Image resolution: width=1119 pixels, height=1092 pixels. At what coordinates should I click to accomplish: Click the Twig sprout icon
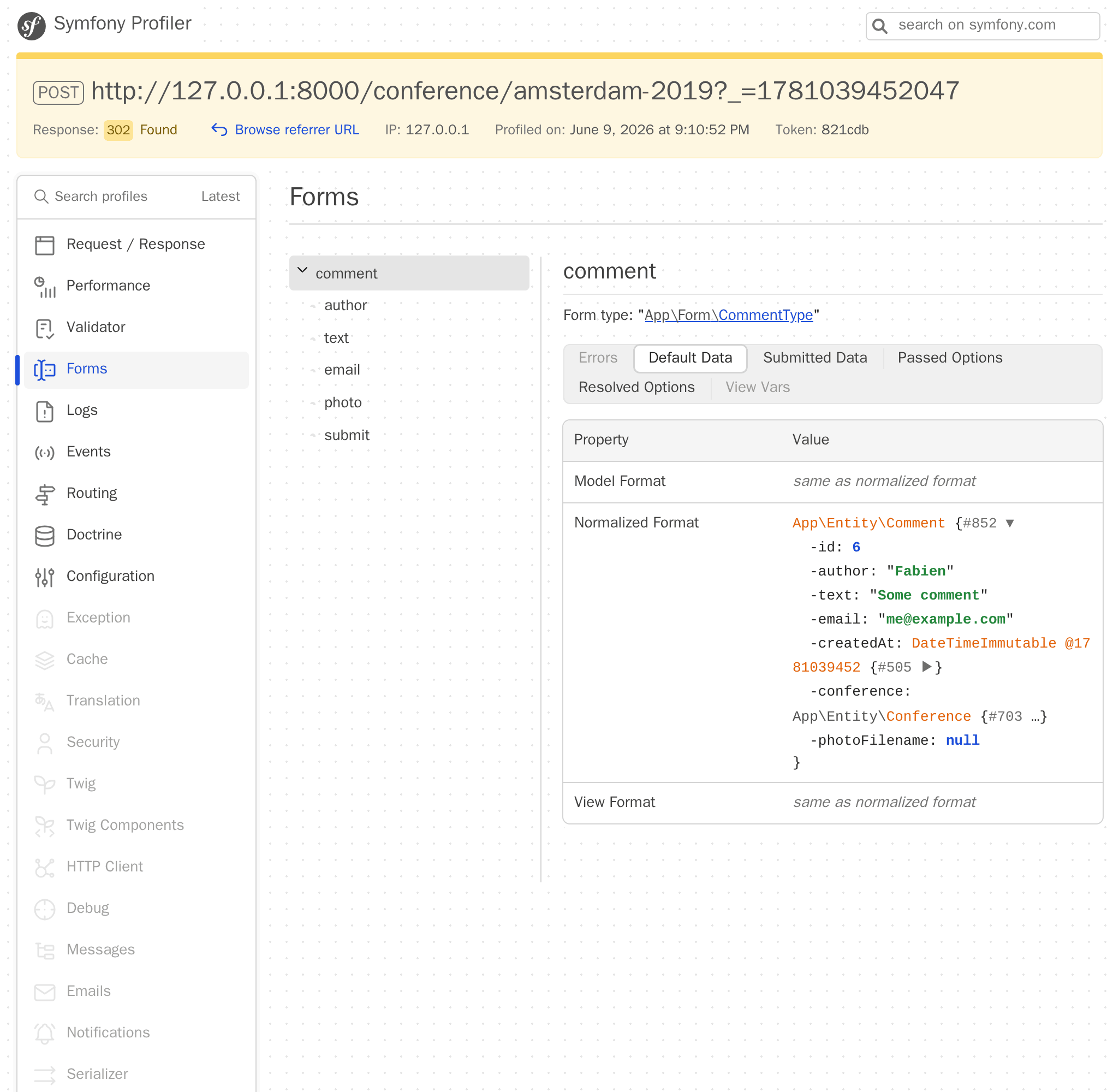pos(45,785)
